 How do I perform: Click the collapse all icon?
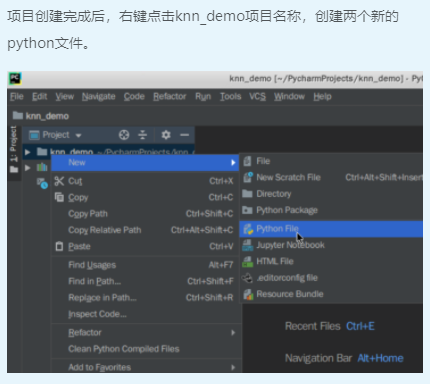tap(143, 135)
